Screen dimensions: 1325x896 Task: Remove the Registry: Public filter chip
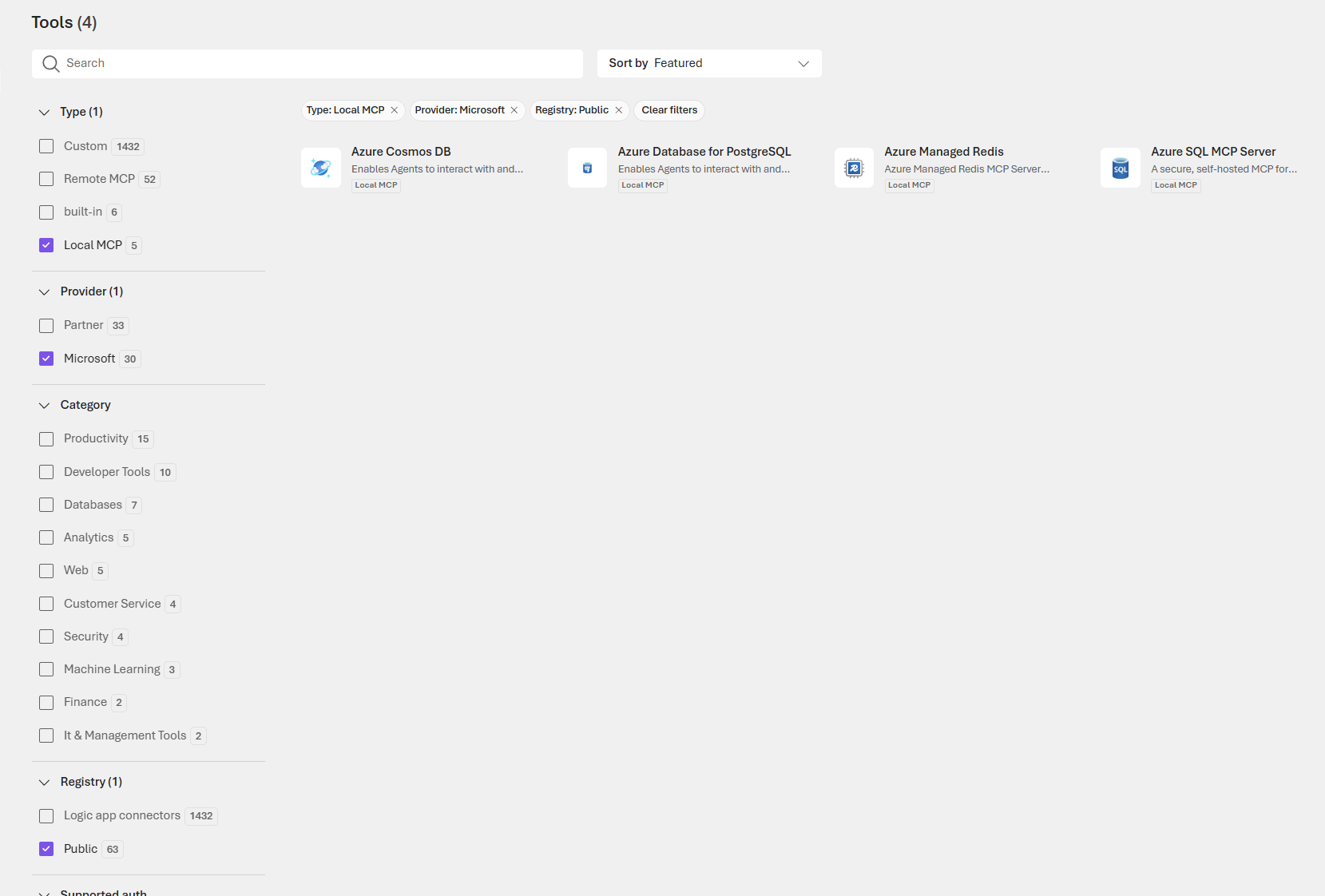click(619, 110)
